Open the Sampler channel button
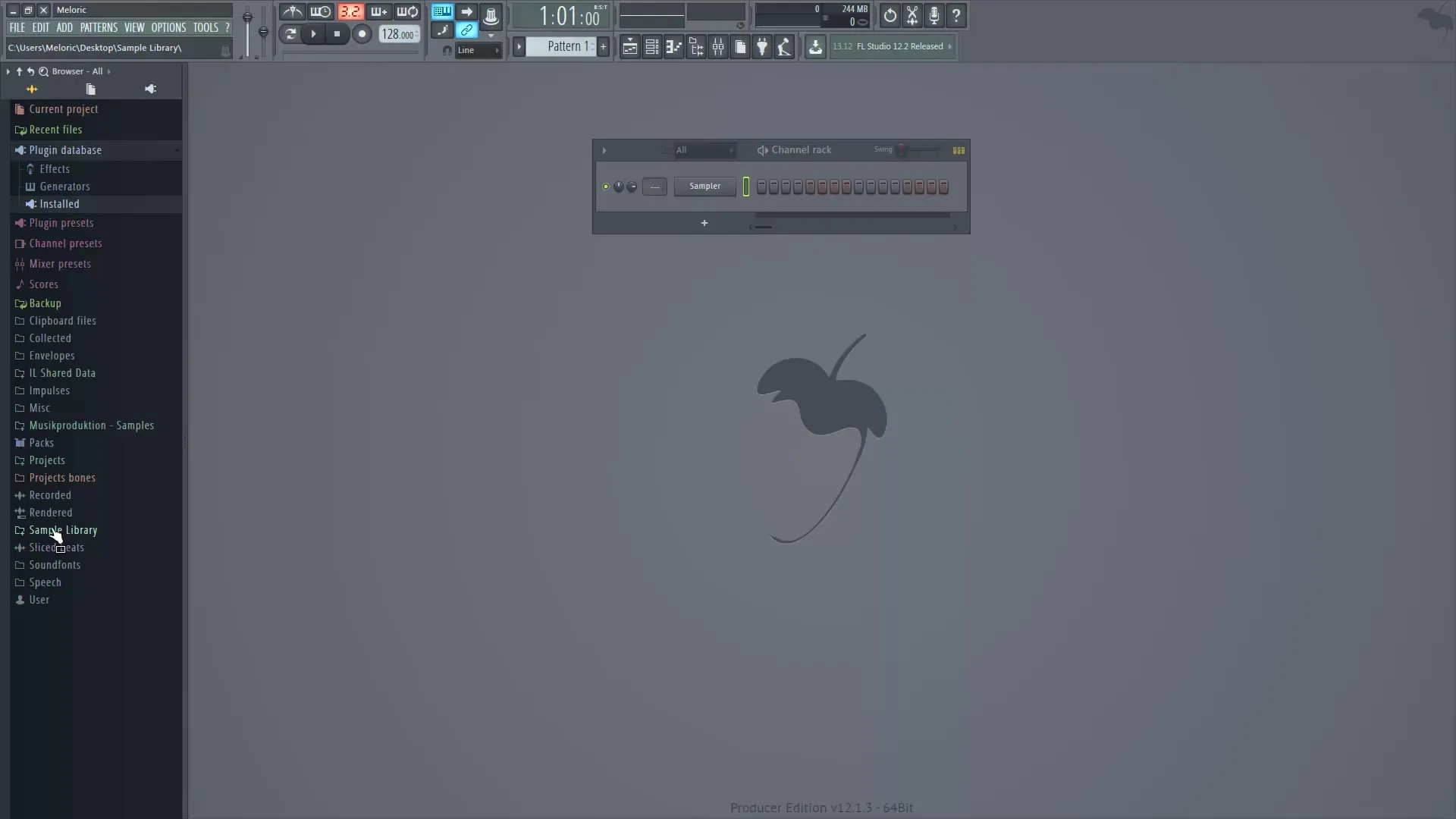 click(x=704, y=187)
